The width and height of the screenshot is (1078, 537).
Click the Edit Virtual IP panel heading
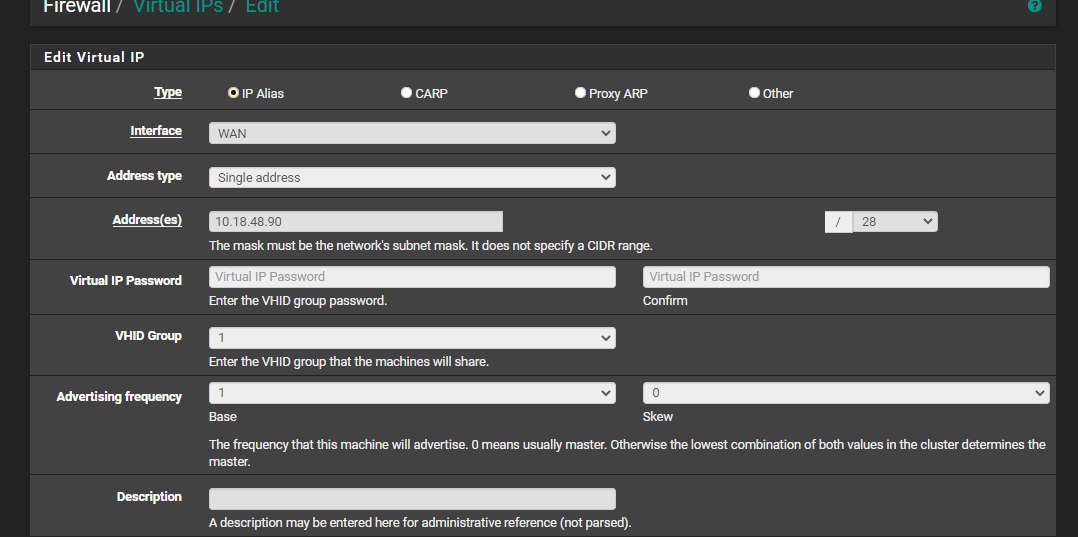click(94, 57)
